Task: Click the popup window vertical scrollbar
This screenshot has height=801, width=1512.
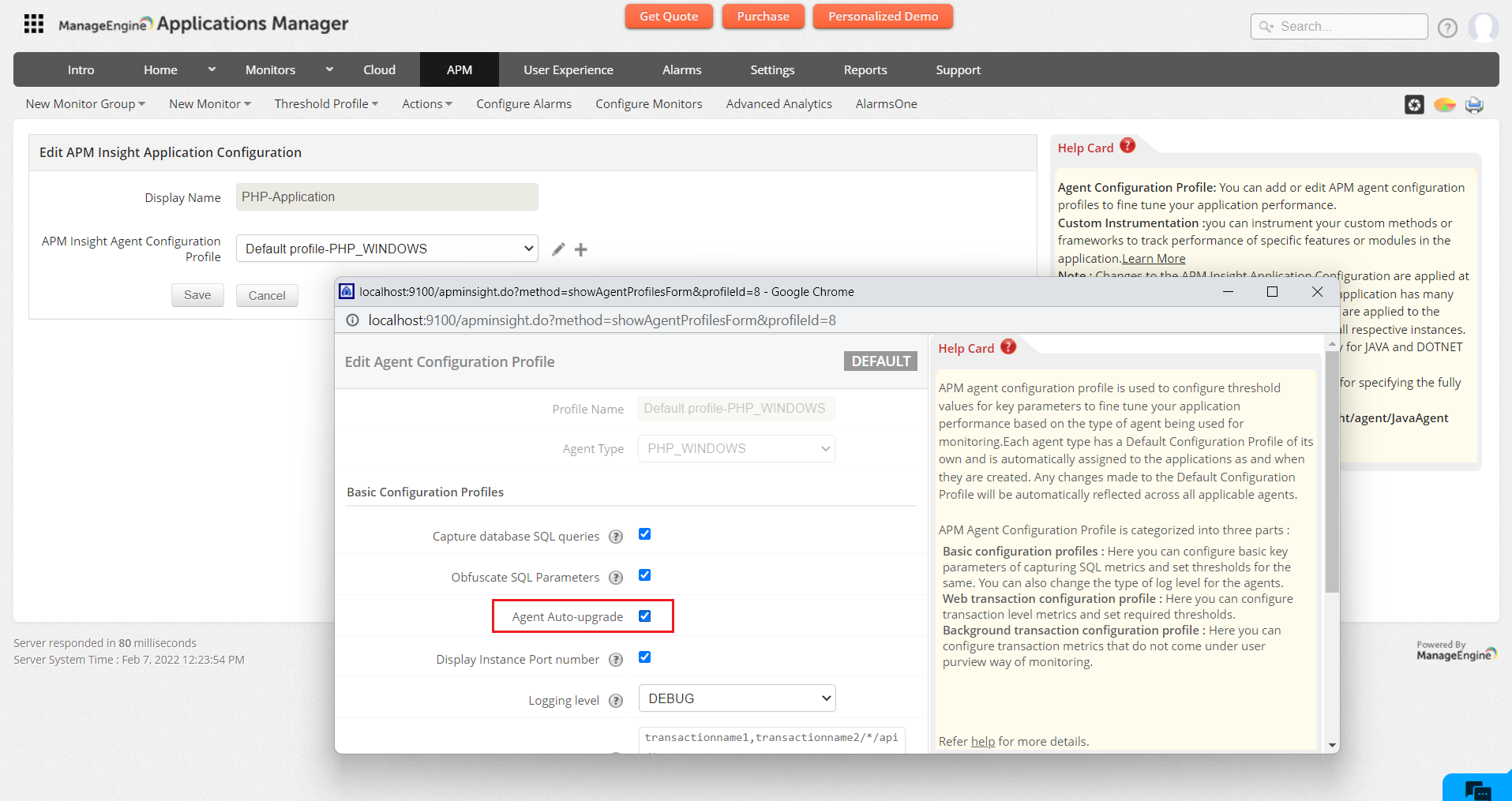Action: (1332, 472)
